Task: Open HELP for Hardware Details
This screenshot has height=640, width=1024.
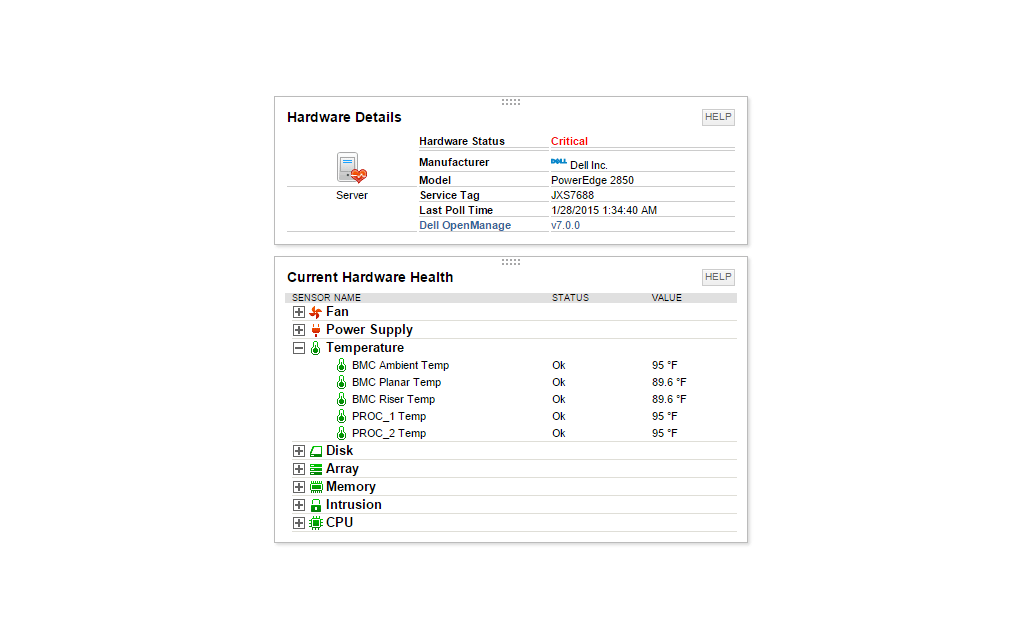Action: [718, 117]
